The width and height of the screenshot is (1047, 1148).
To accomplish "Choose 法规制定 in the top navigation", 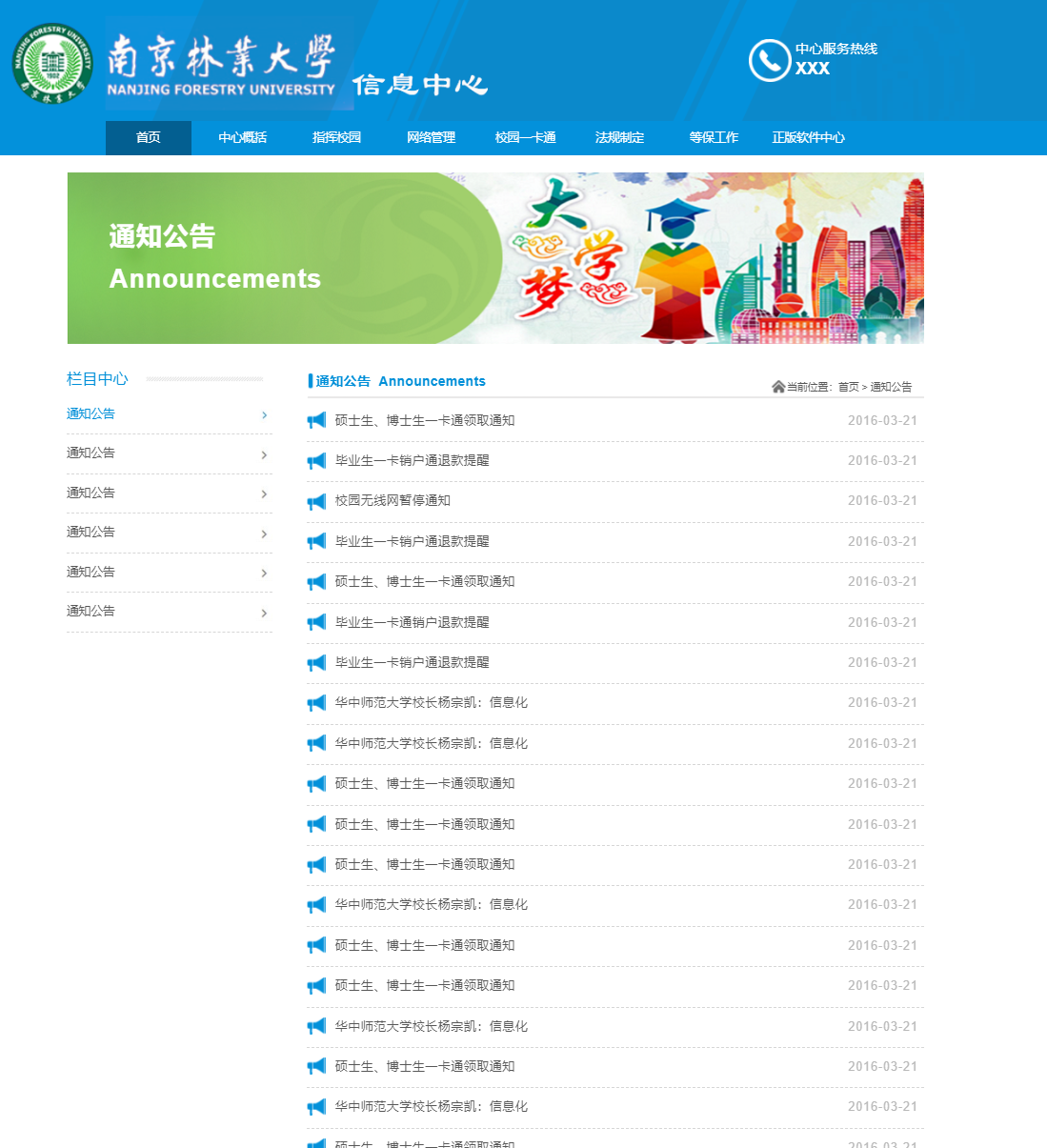I will click(619, 137).
